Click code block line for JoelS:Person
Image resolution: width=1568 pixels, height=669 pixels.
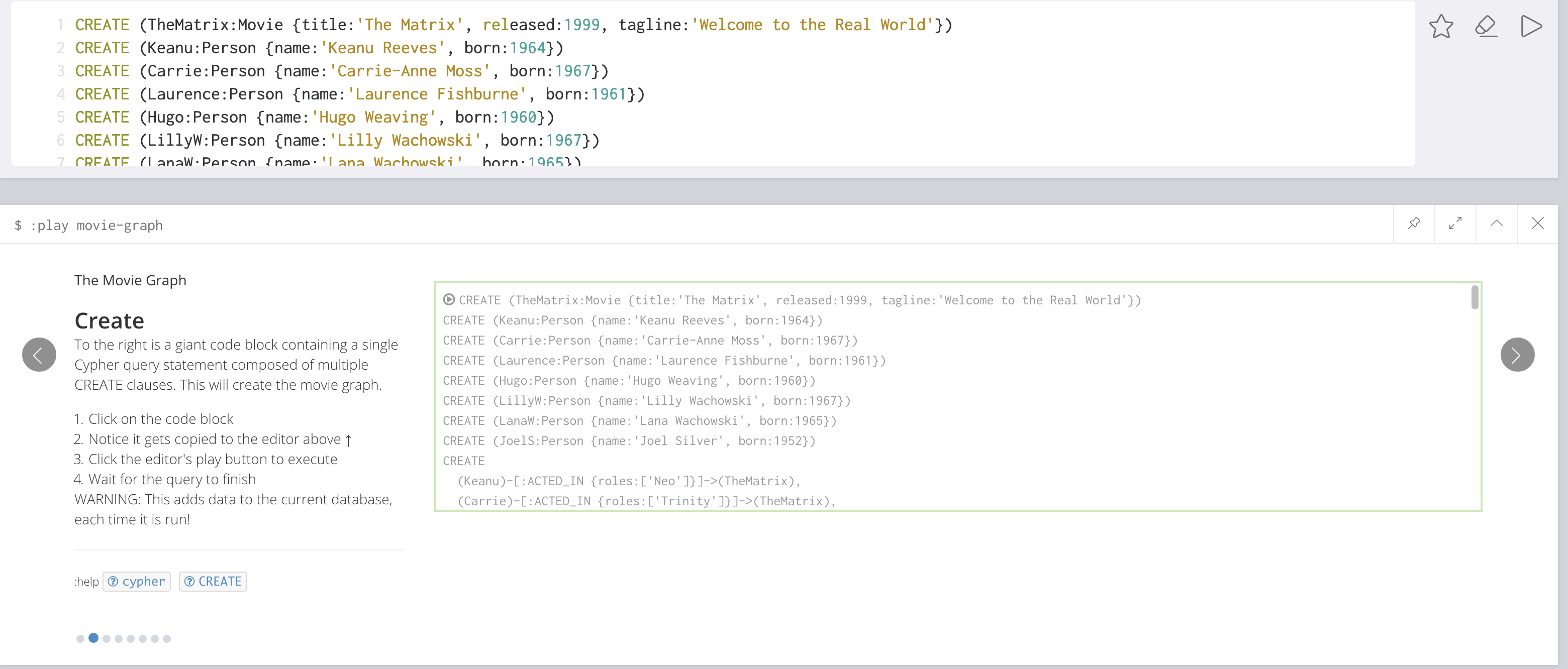pyautogui.click(x=629, y=440)
